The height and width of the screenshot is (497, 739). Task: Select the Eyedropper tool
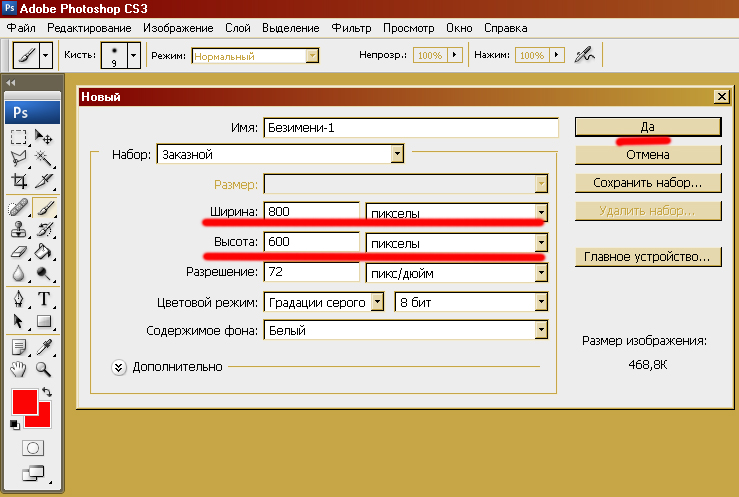click(x=44, y=348)
